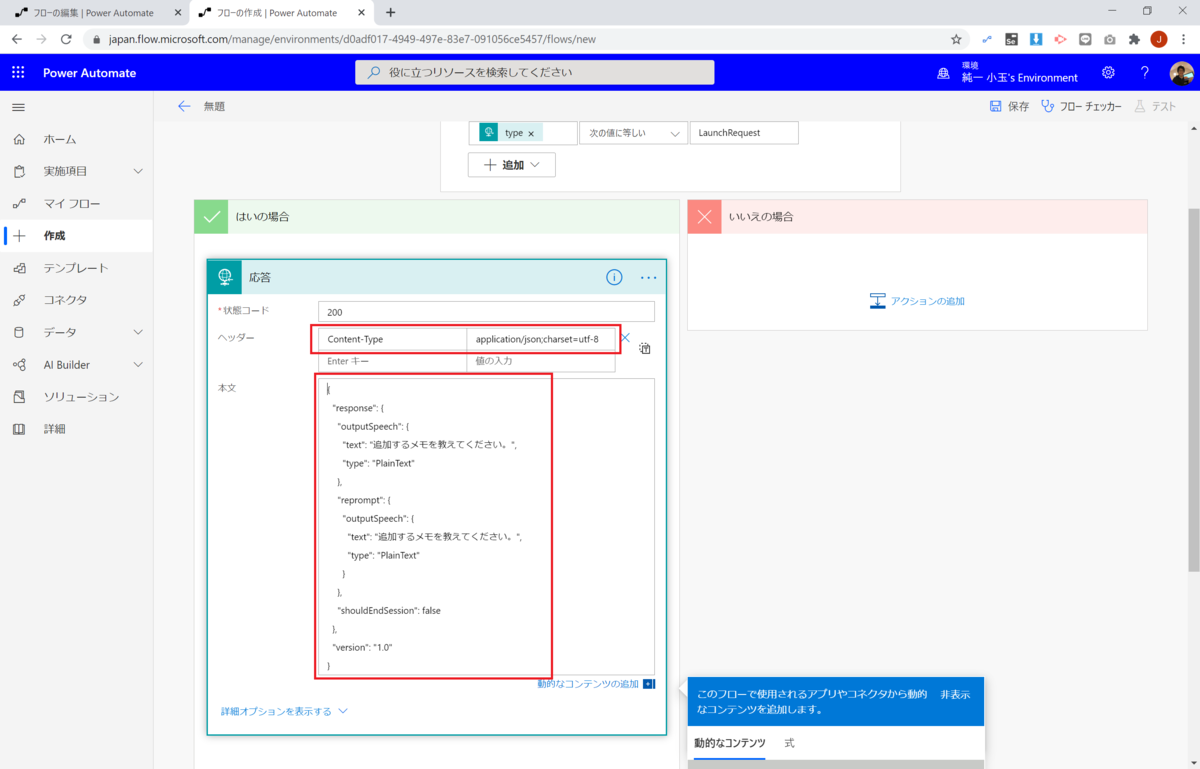The height and width of the screenshot is (769, 1200).
Task: Run the フロー チェッカー
Action: pos(1081,106)
